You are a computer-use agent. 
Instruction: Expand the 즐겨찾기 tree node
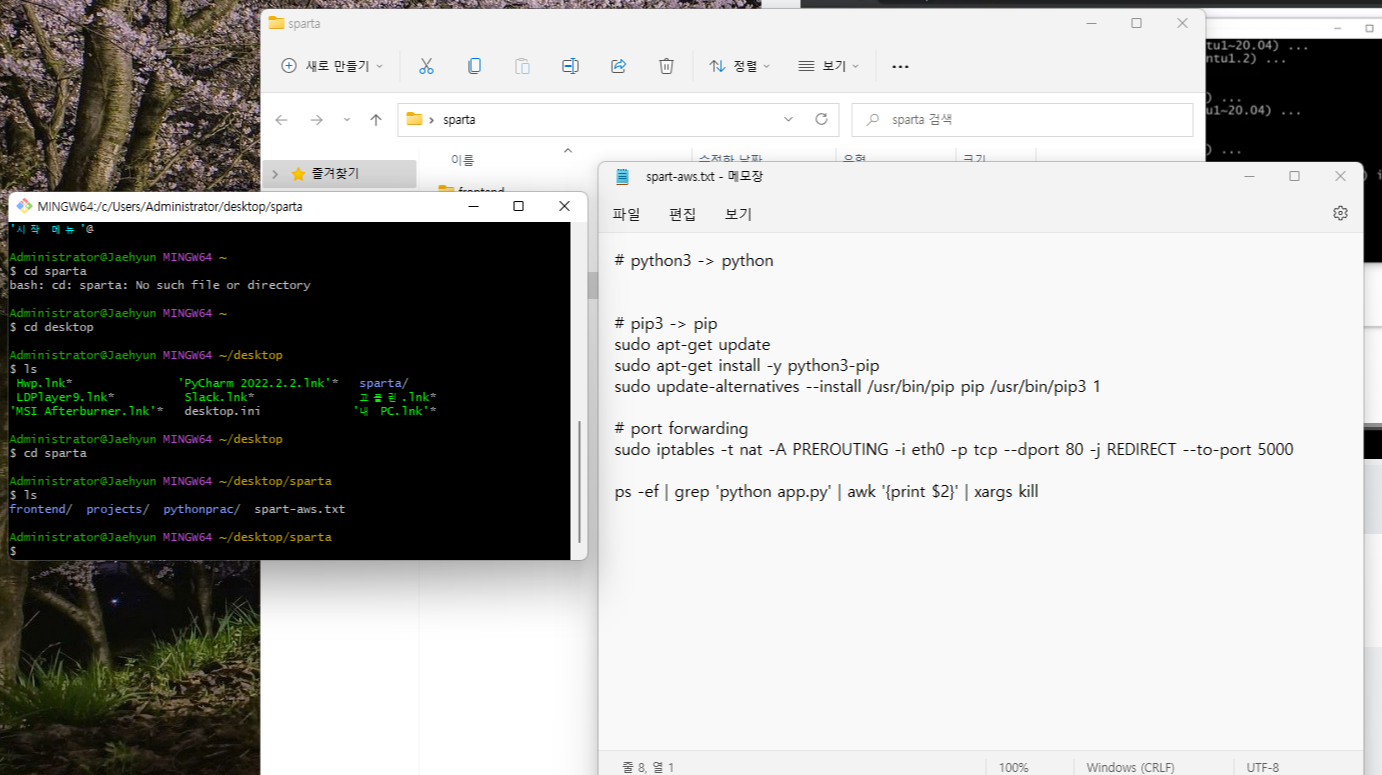tap(275, 174)
